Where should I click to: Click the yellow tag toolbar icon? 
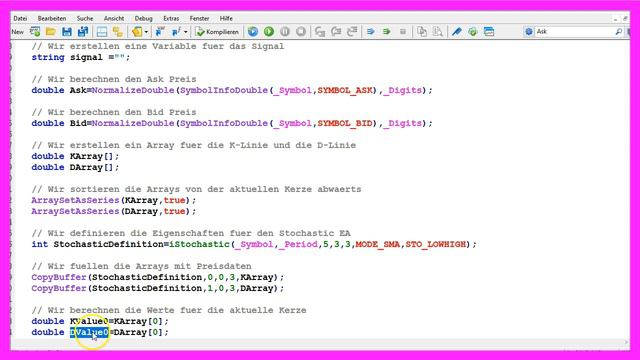pyautogui.click(x=137, y=31)
